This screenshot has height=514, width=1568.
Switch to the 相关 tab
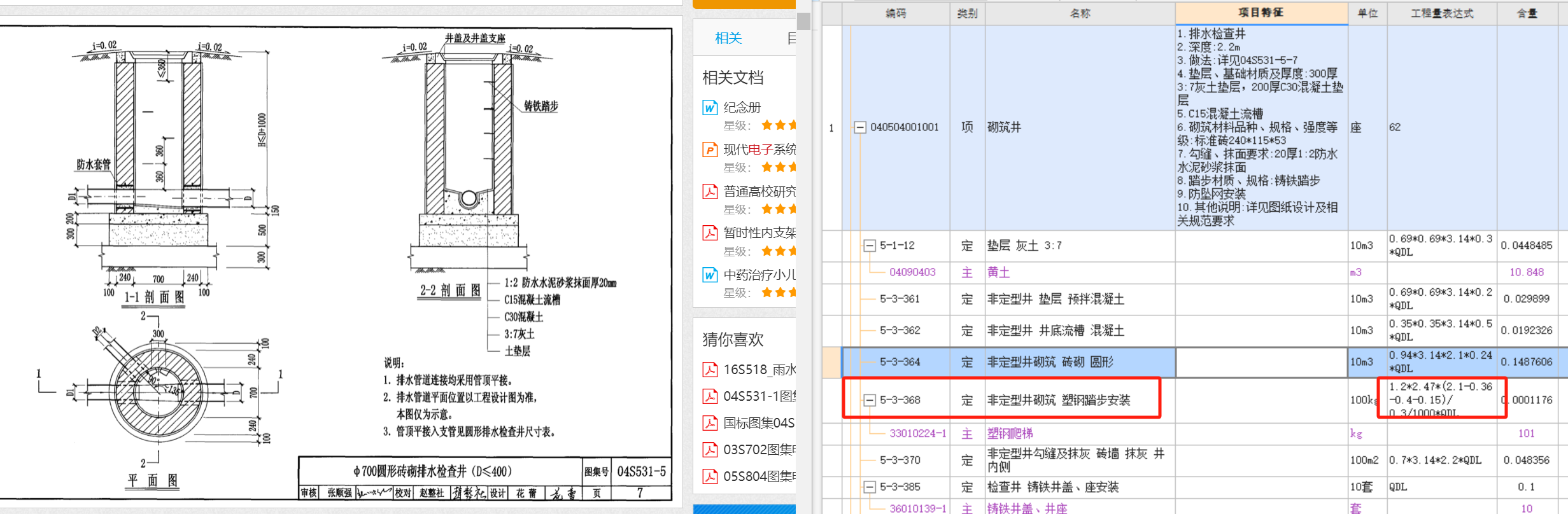[728, 38]
